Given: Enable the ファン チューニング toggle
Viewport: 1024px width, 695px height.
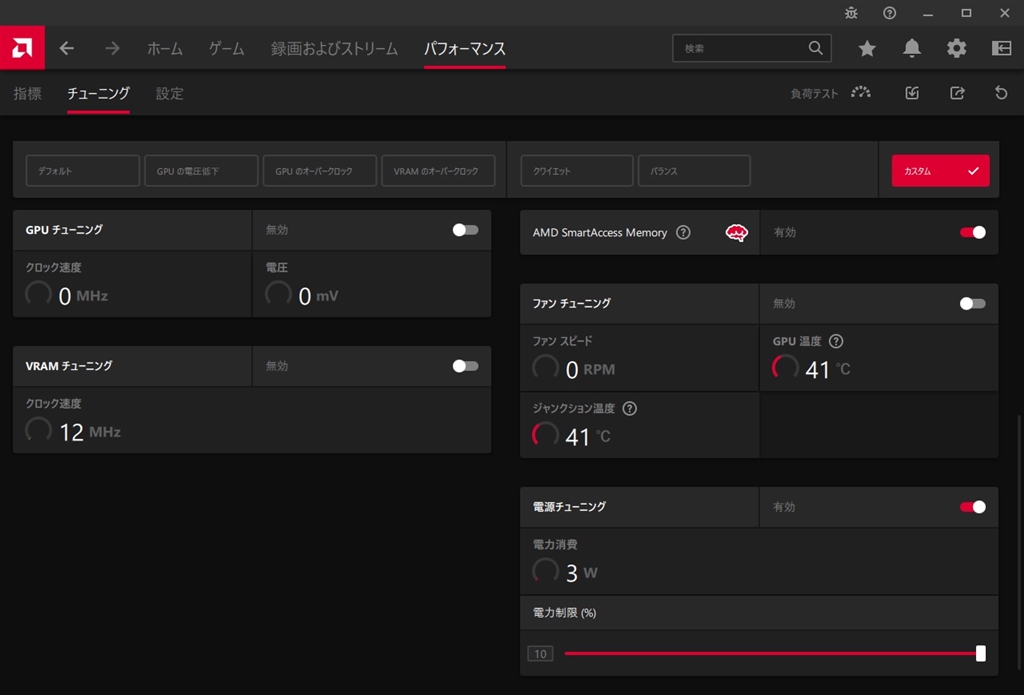Looking at the screenshot, I should (972, 303).
